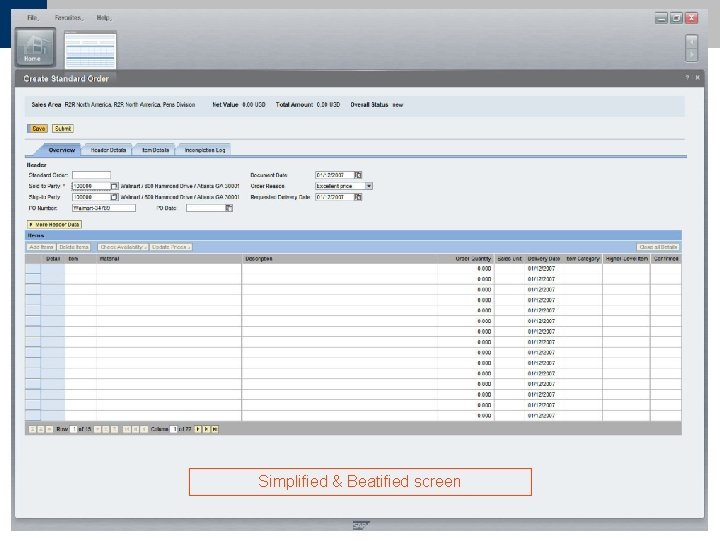Open the Favorites menu
The width and height of the screenshot is (720, 540).
click(69, 18)
